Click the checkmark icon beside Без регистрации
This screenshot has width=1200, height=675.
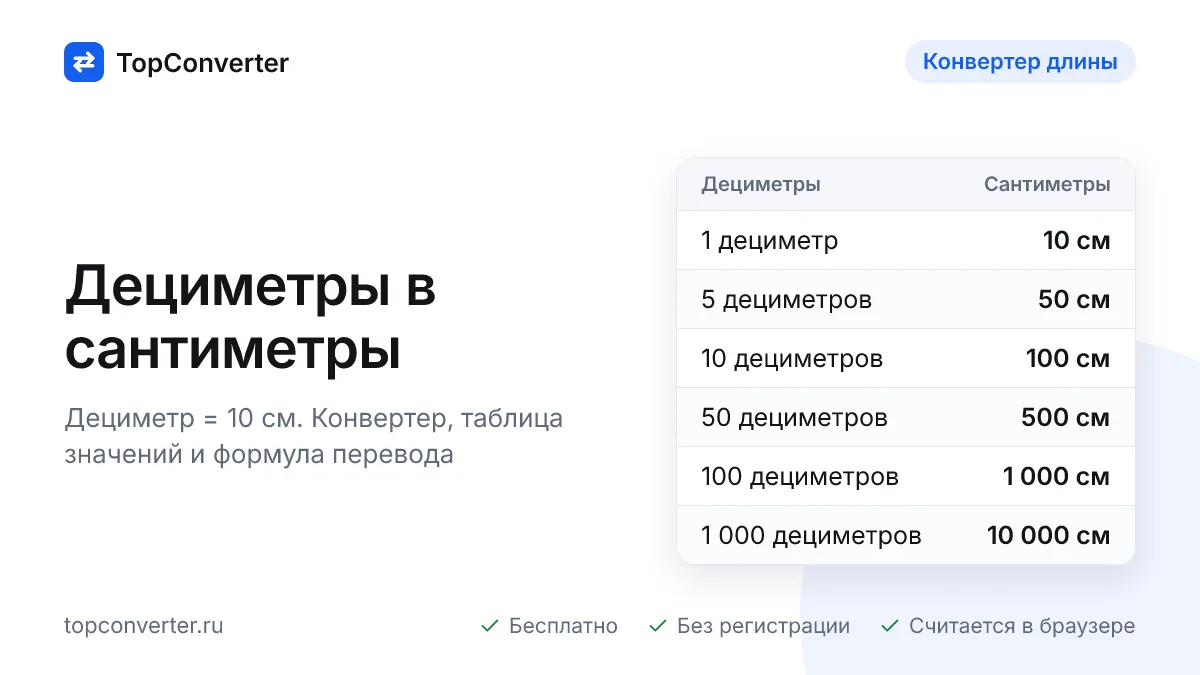click(x=658, y=626)
